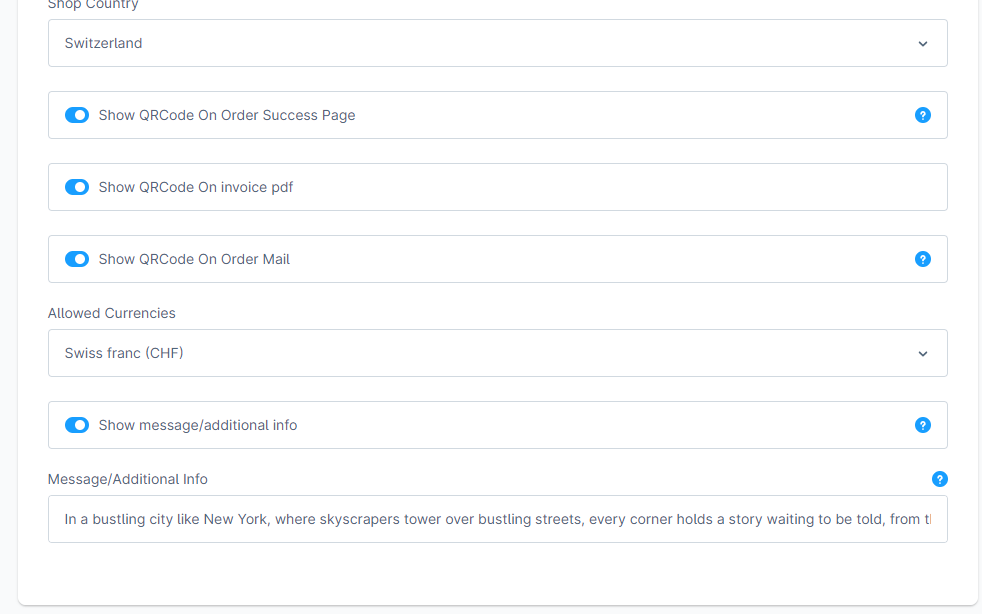Click the "Message/Additional Info" field label
The height and width of the screenshot is (614, 982).
128,479
